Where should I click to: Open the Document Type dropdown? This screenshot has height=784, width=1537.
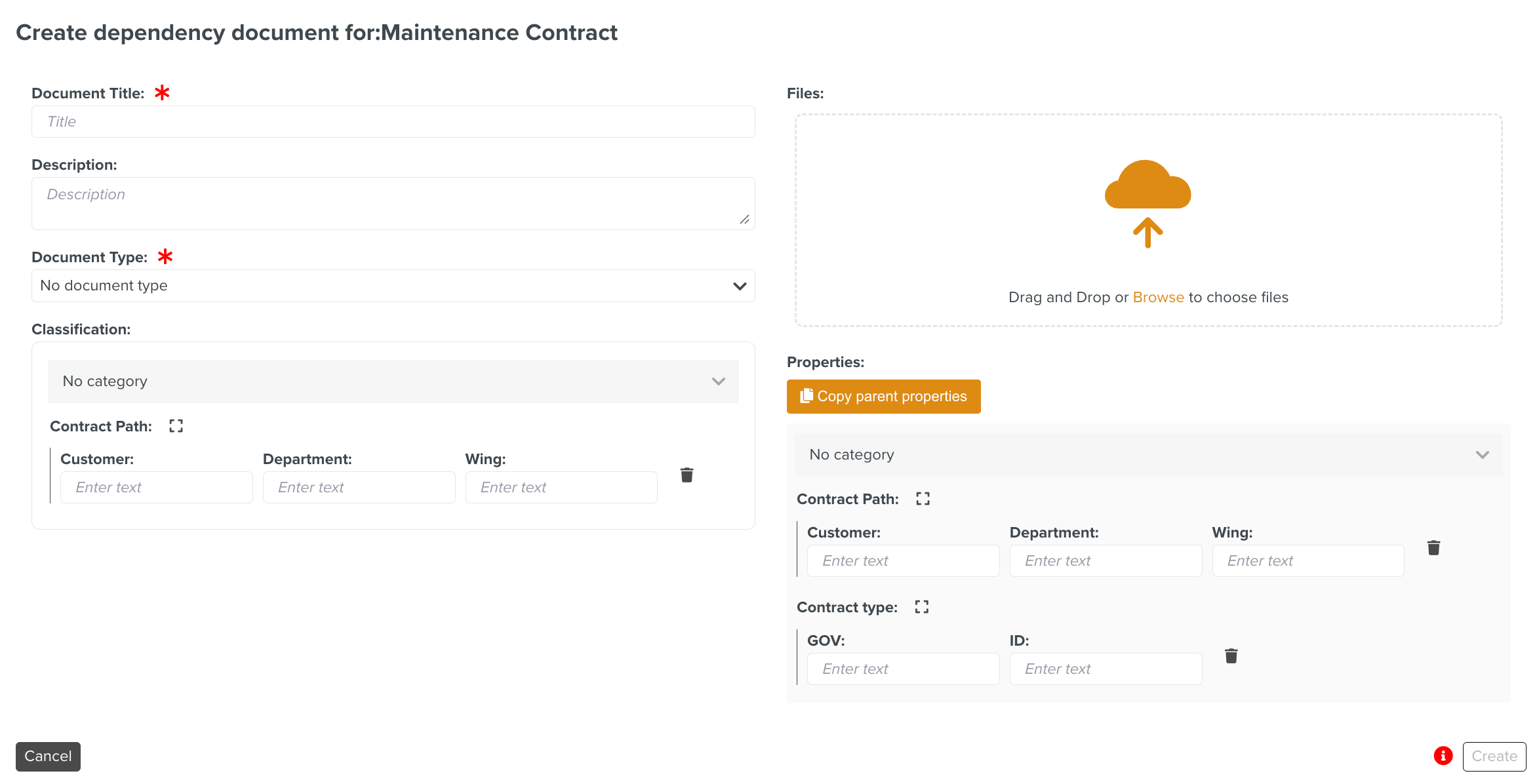[393, 286]
